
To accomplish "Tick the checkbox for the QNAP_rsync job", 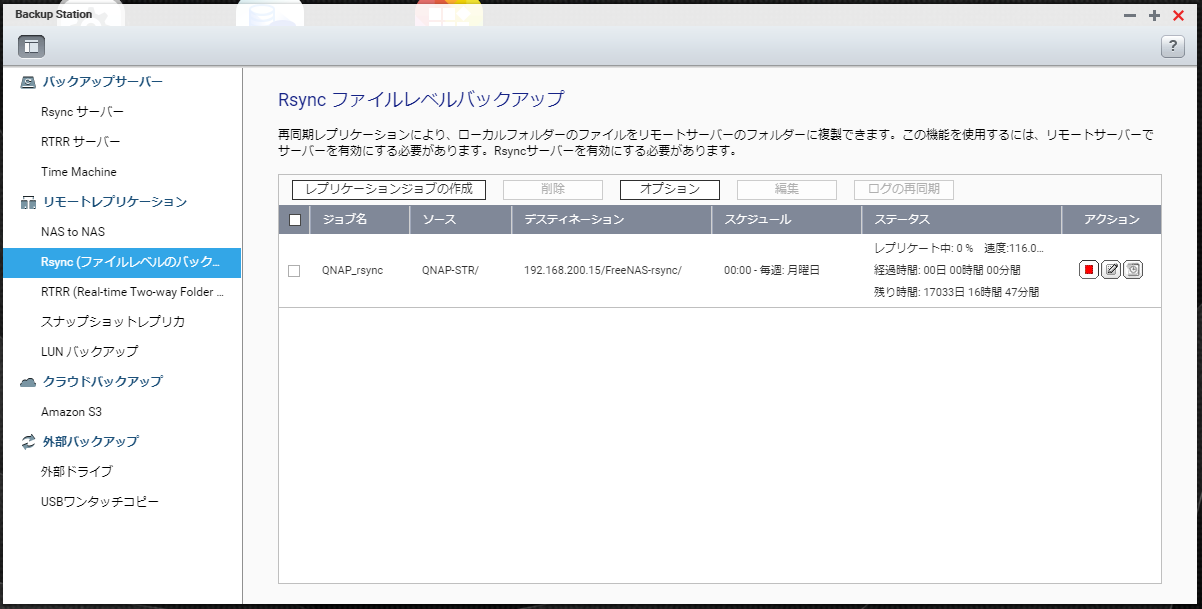I will tap(294, 271).
